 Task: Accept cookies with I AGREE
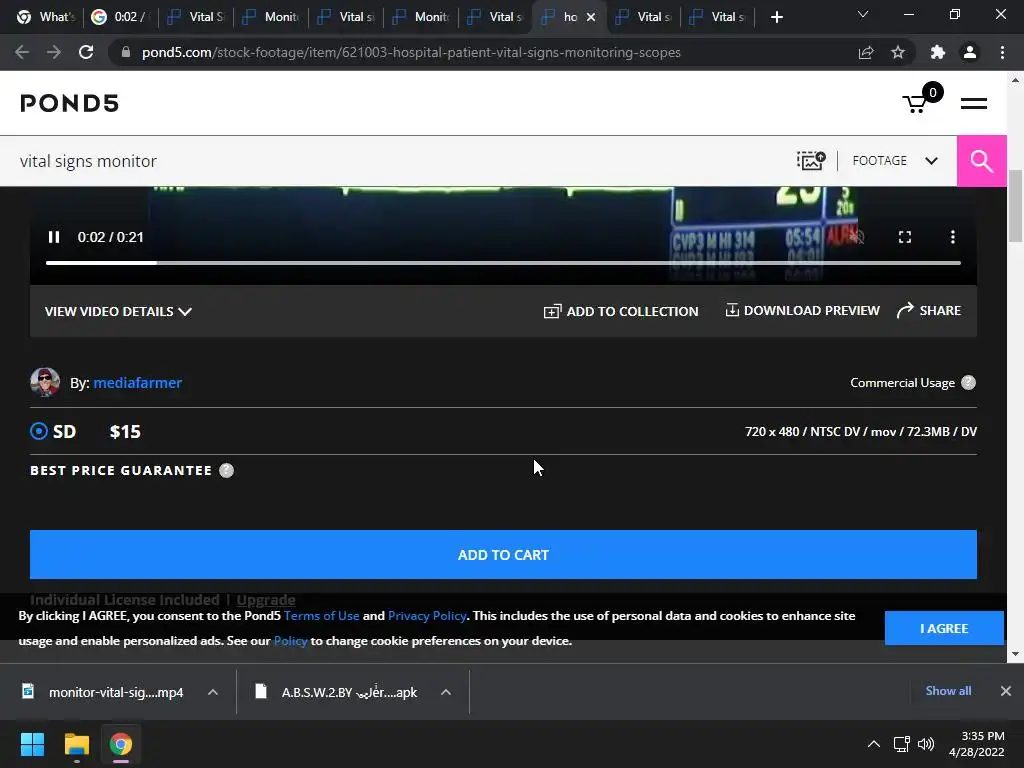click(x=944, y=628)
